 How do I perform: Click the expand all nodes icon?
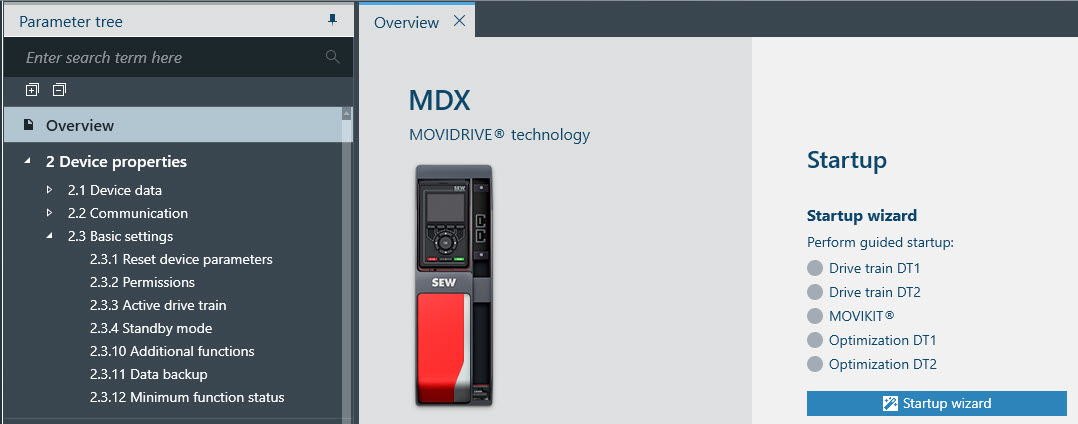(x=32, y=90)
